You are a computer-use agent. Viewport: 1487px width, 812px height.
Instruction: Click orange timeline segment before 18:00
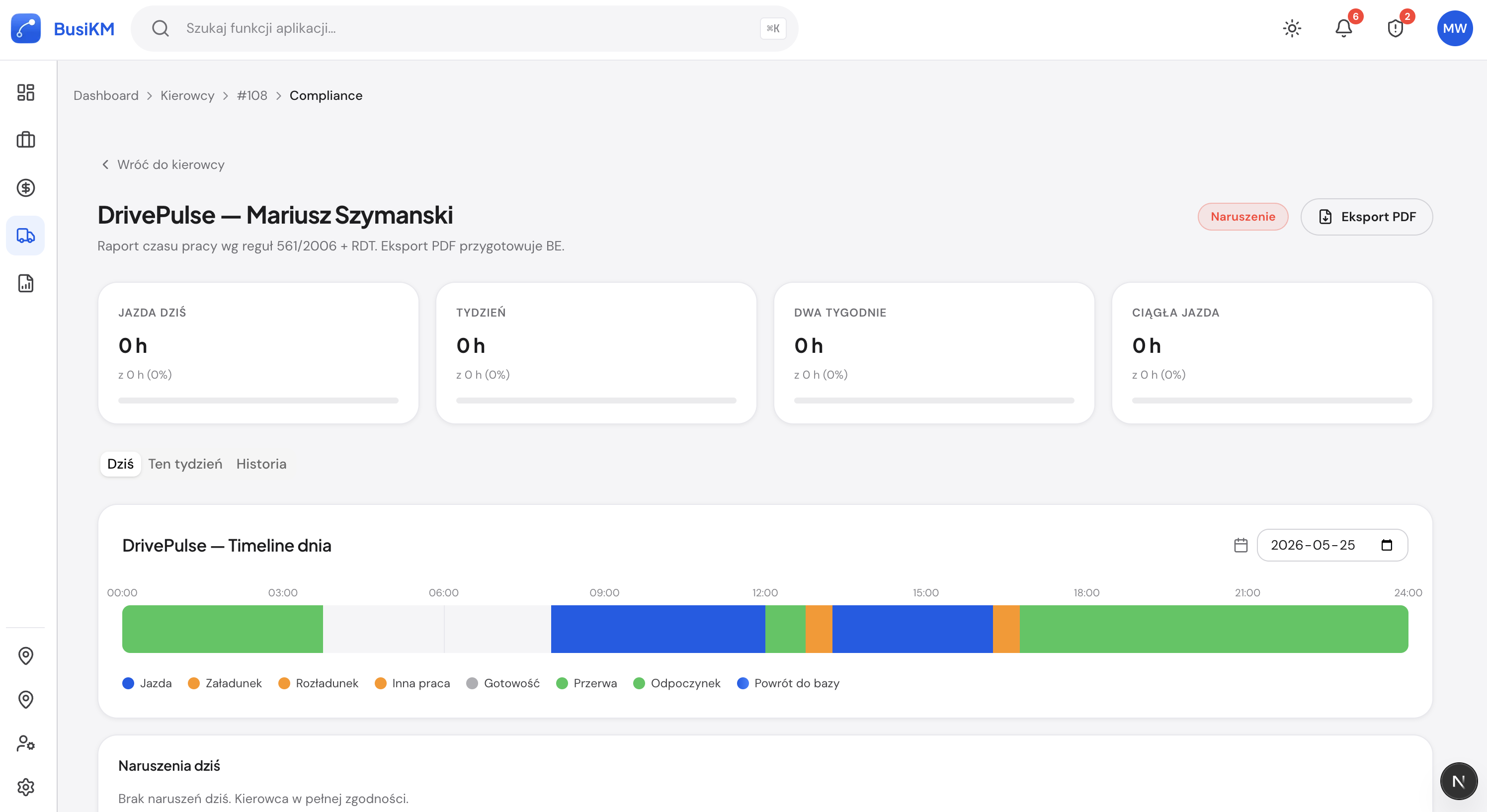click(1006, 629)
